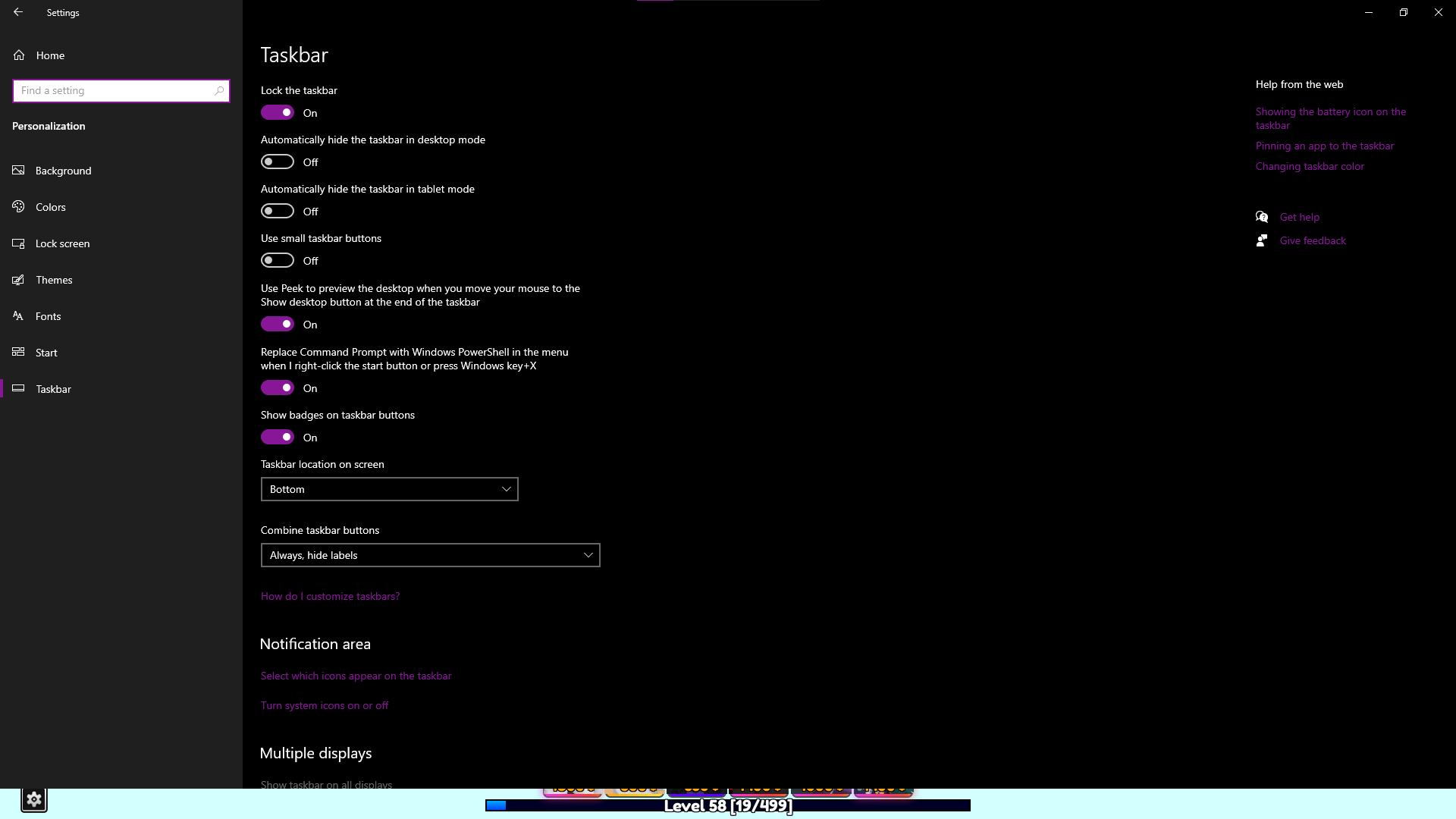Open the Combine taskbar buttons dropdown
Viewport: 1456px width, 819px height.
click(431, 555)
